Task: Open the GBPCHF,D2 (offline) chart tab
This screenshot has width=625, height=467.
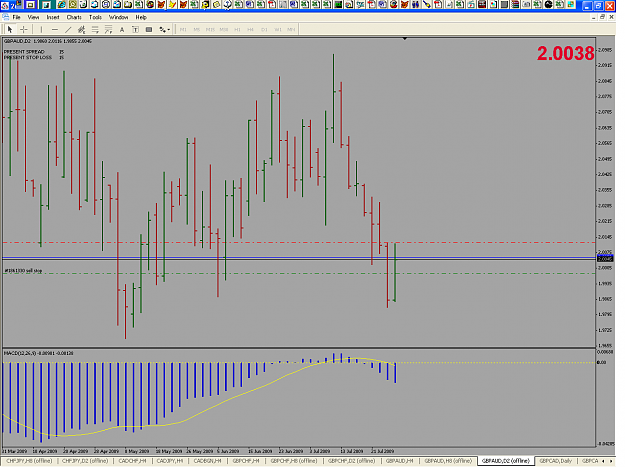Action: point(352,461)
